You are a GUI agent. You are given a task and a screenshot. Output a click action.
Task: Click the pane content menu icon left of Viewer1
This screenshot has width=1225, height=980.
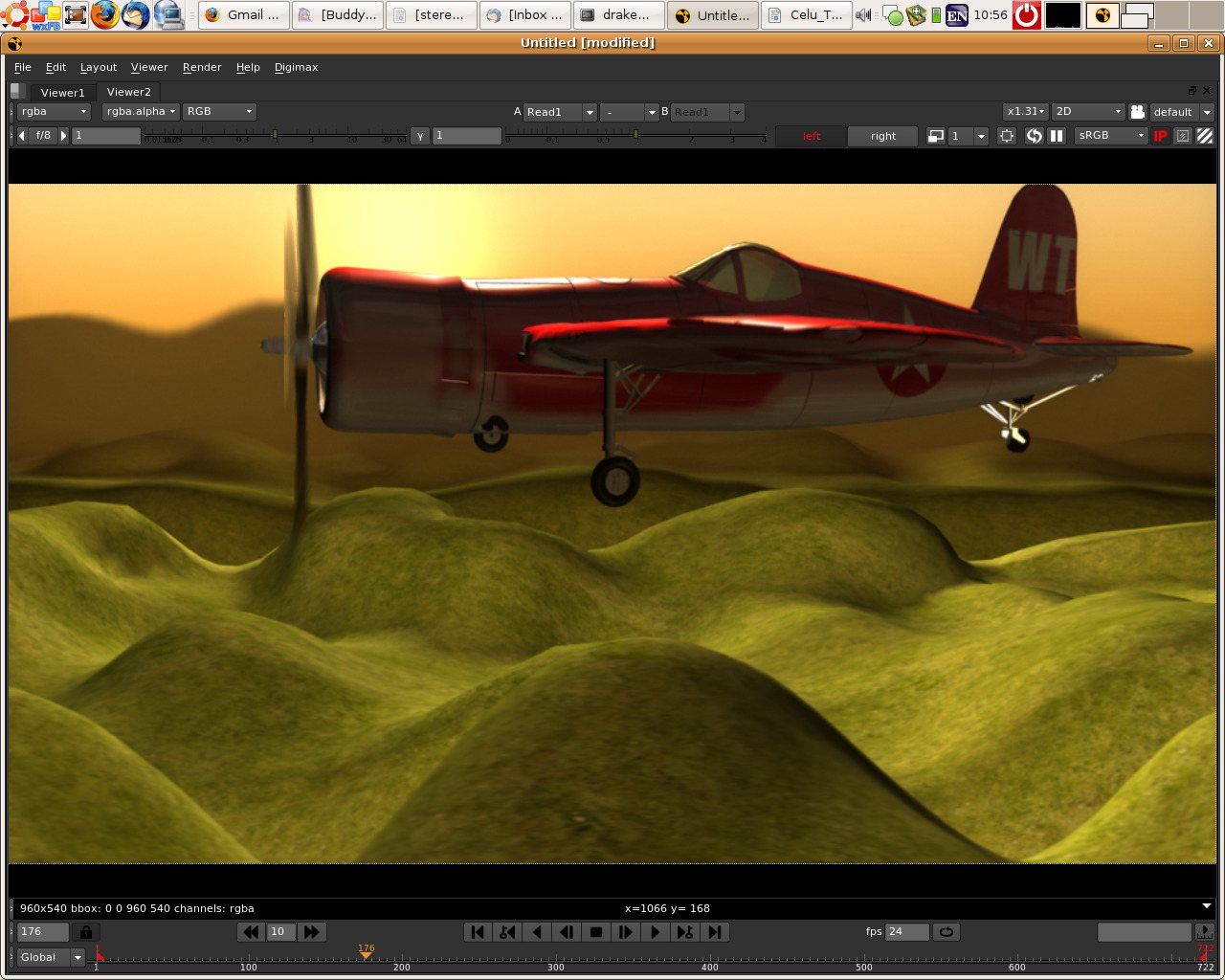click(x=18, y=91)
